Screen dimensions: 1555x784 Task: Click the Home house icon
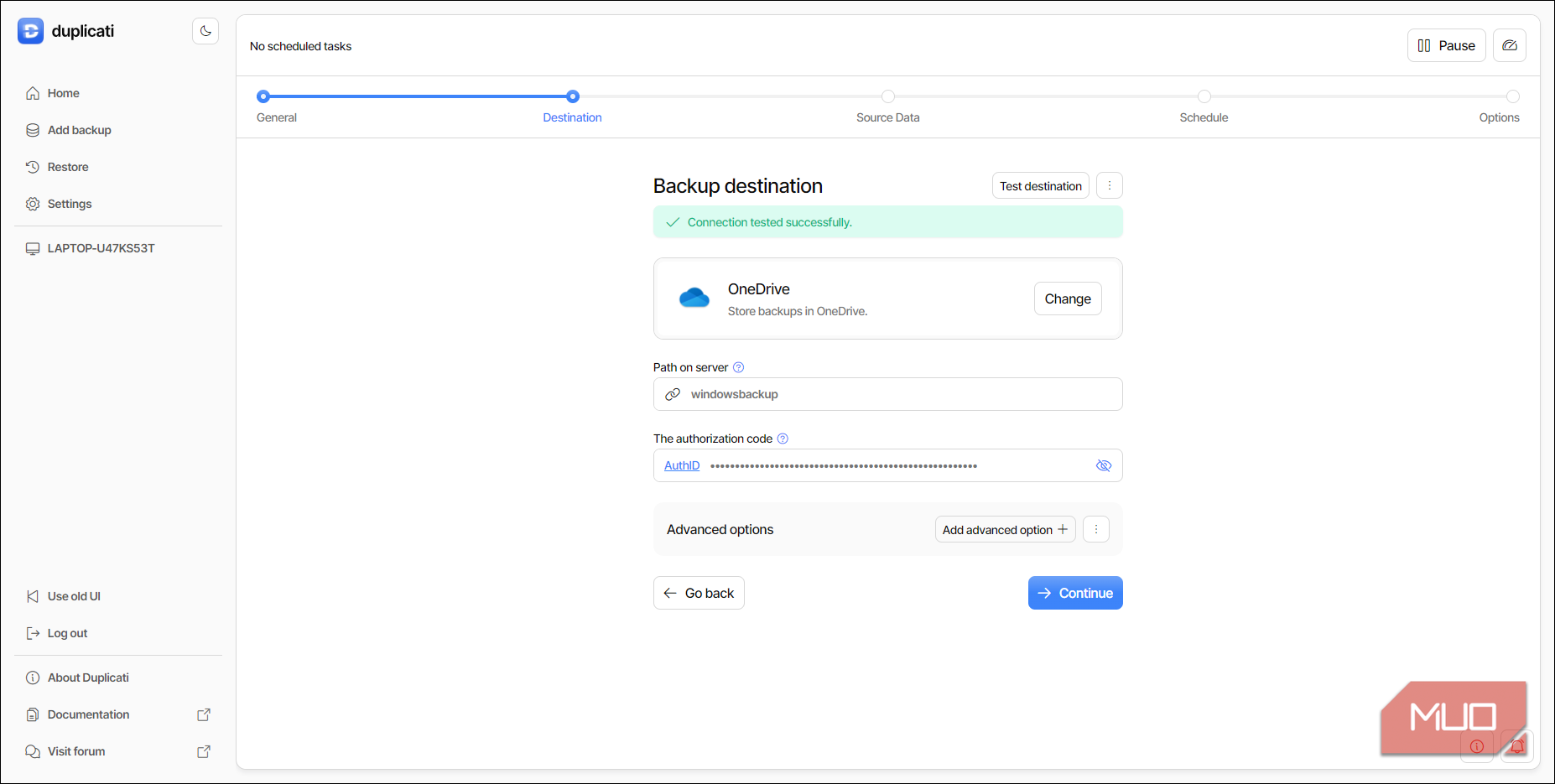(x=33, y=93)
